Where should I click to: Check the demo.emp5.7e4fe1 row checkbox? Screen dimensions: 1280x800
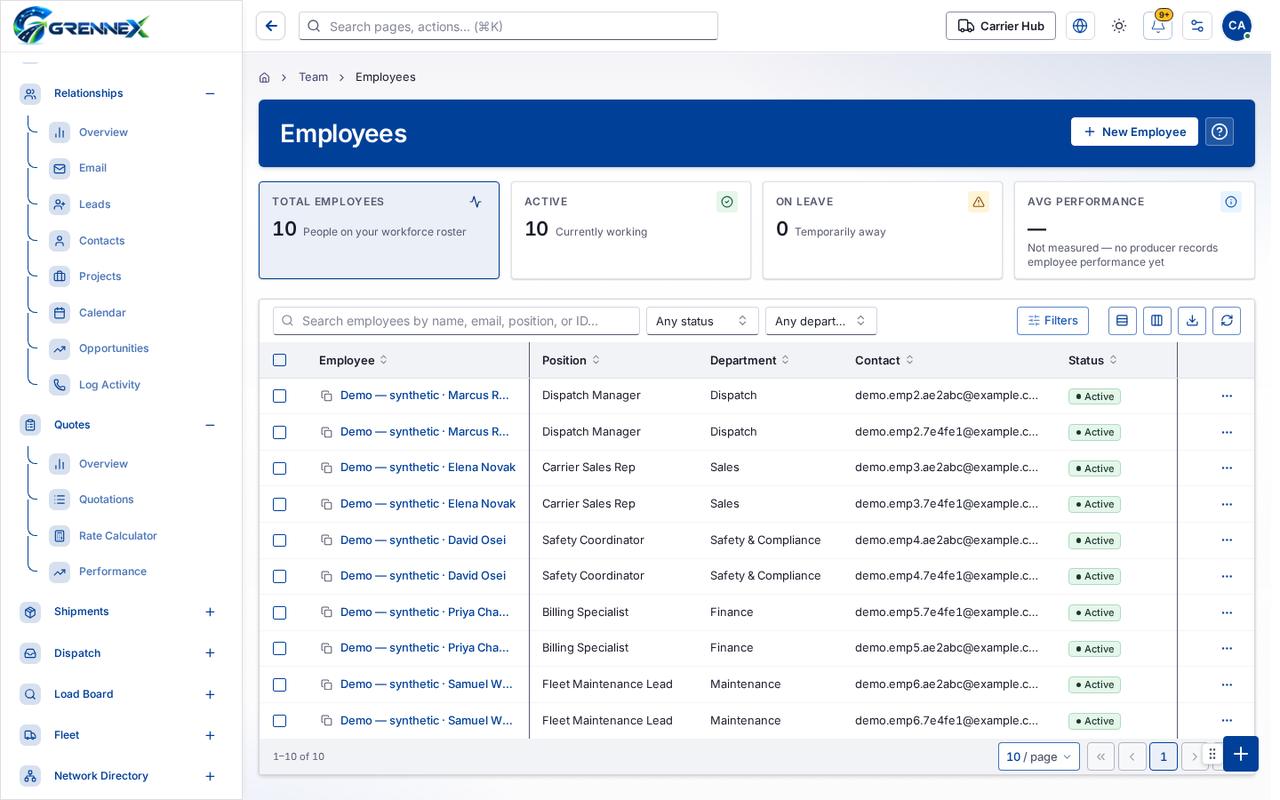[x=280, y=612]
